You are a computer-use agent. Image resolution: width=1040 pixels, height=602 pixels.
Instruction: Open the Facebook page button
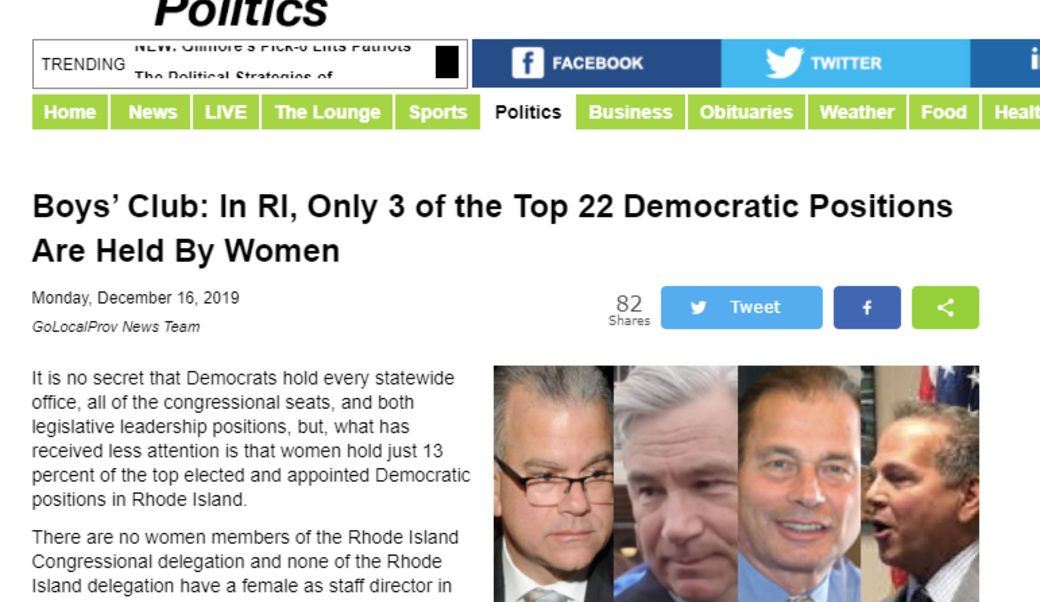(x=596, y=63)
